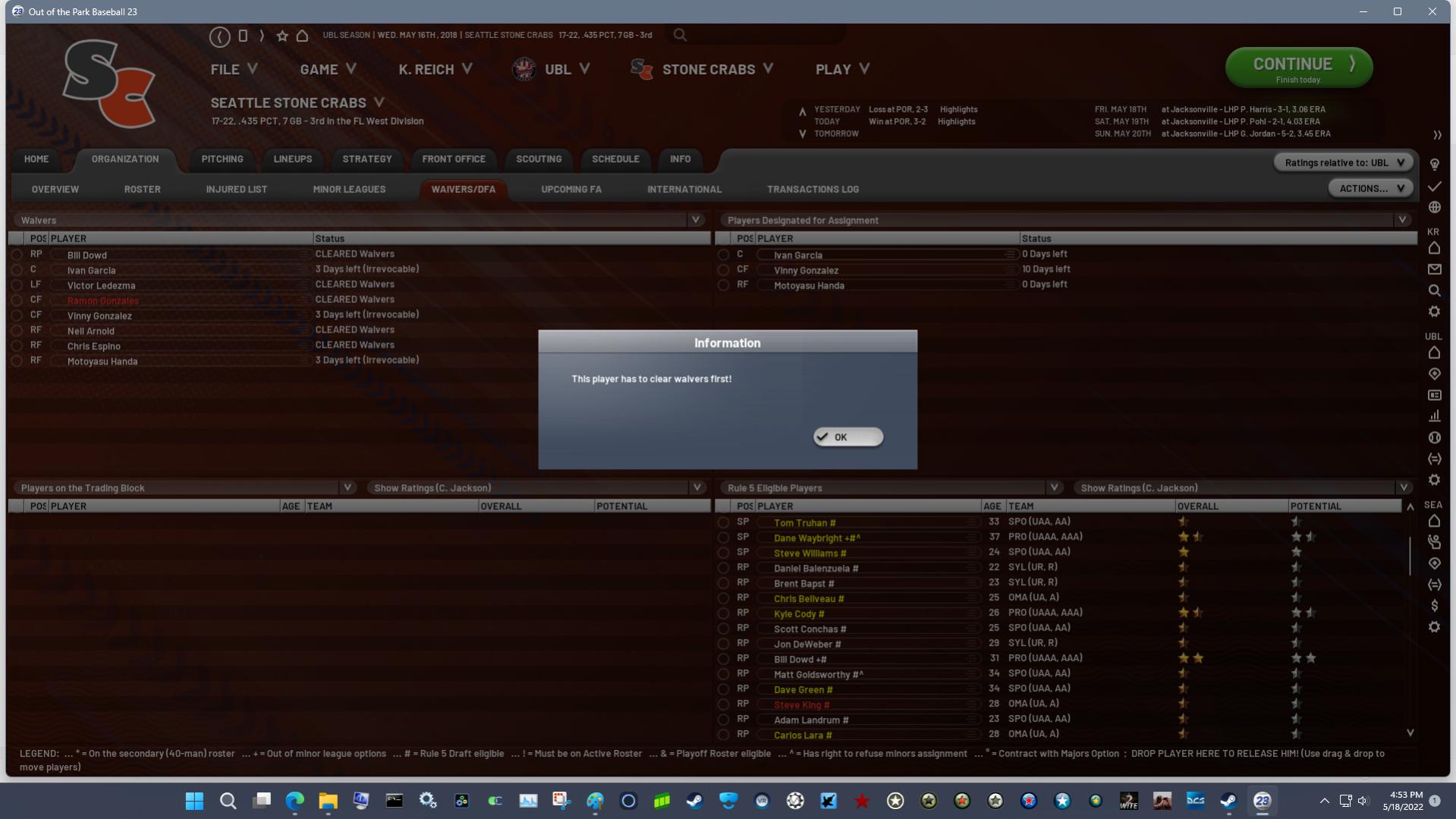The width and height of the screenshot is (1456, 819).
Task: Expand the Waivers panel dropdown
Action: click(695, 220)
